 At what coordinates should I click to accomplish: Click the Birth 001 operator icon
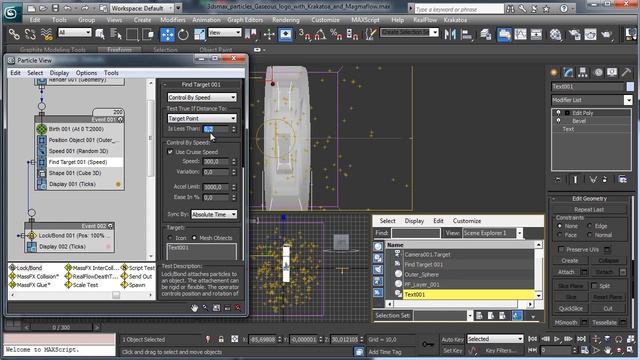tap(42, 129)
